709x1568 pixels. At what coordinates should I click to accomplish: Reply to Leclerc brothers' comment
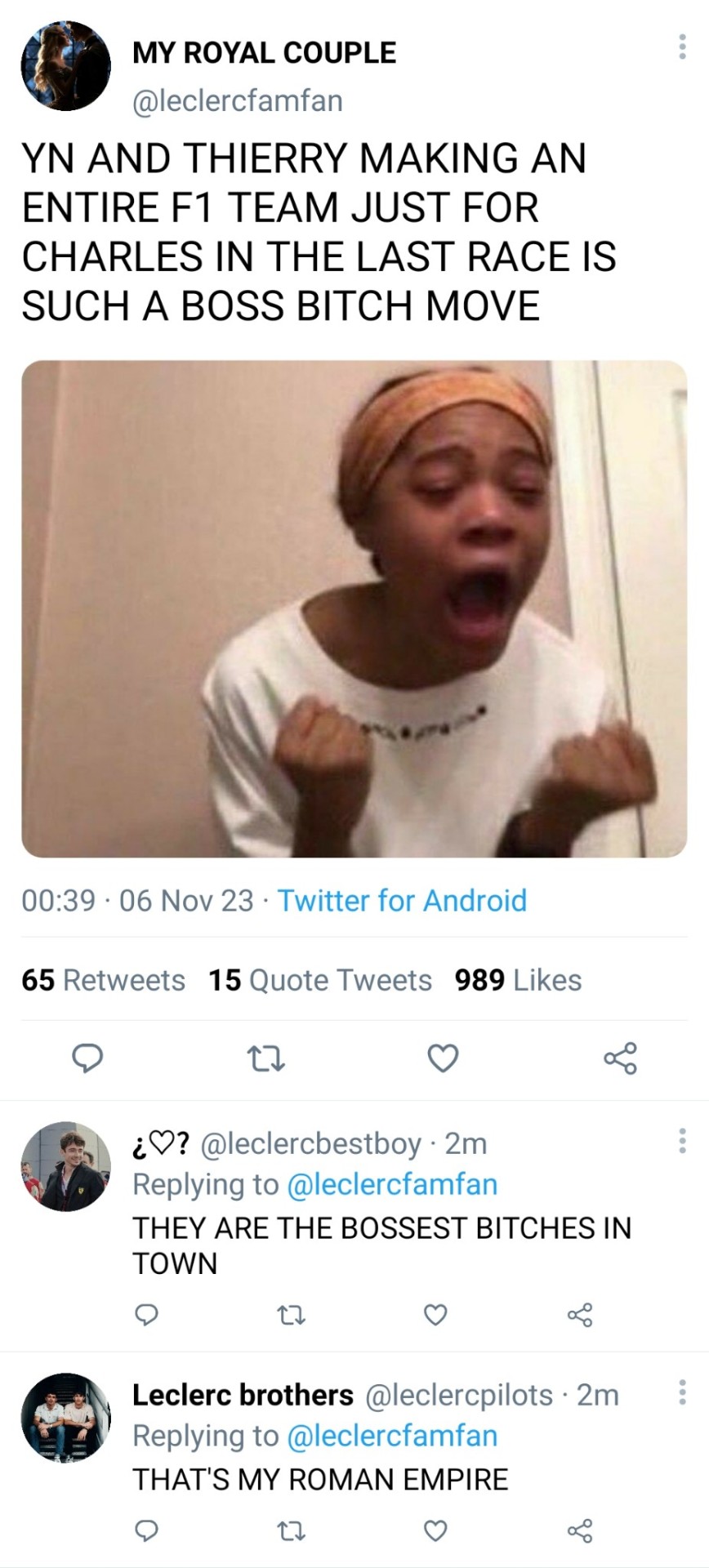pyautogui.click(x=146, y=1530)
